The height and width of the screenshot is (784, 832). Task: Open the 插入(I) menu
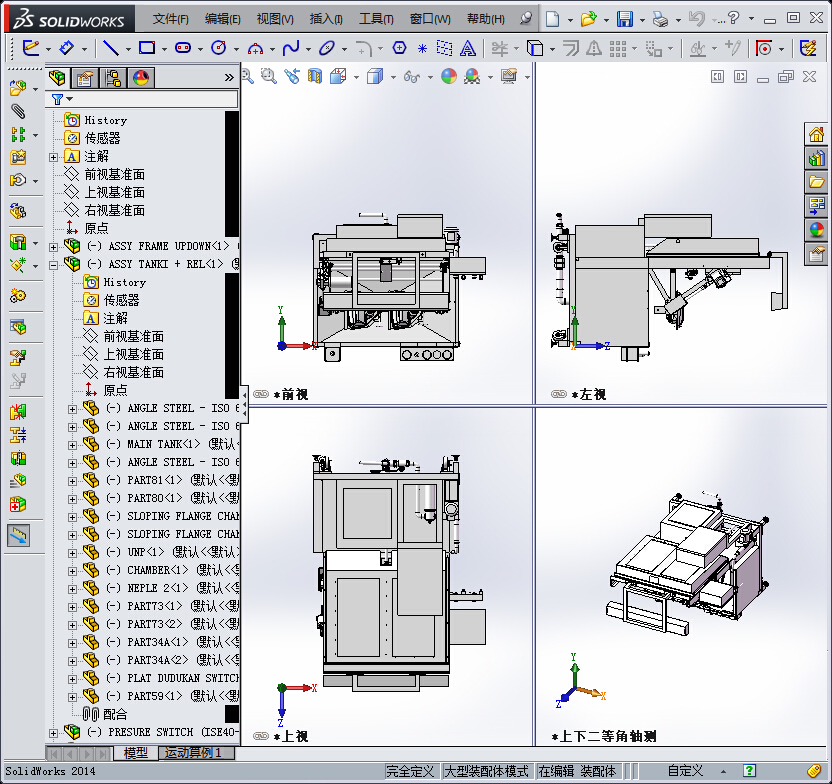coord(326,19)
